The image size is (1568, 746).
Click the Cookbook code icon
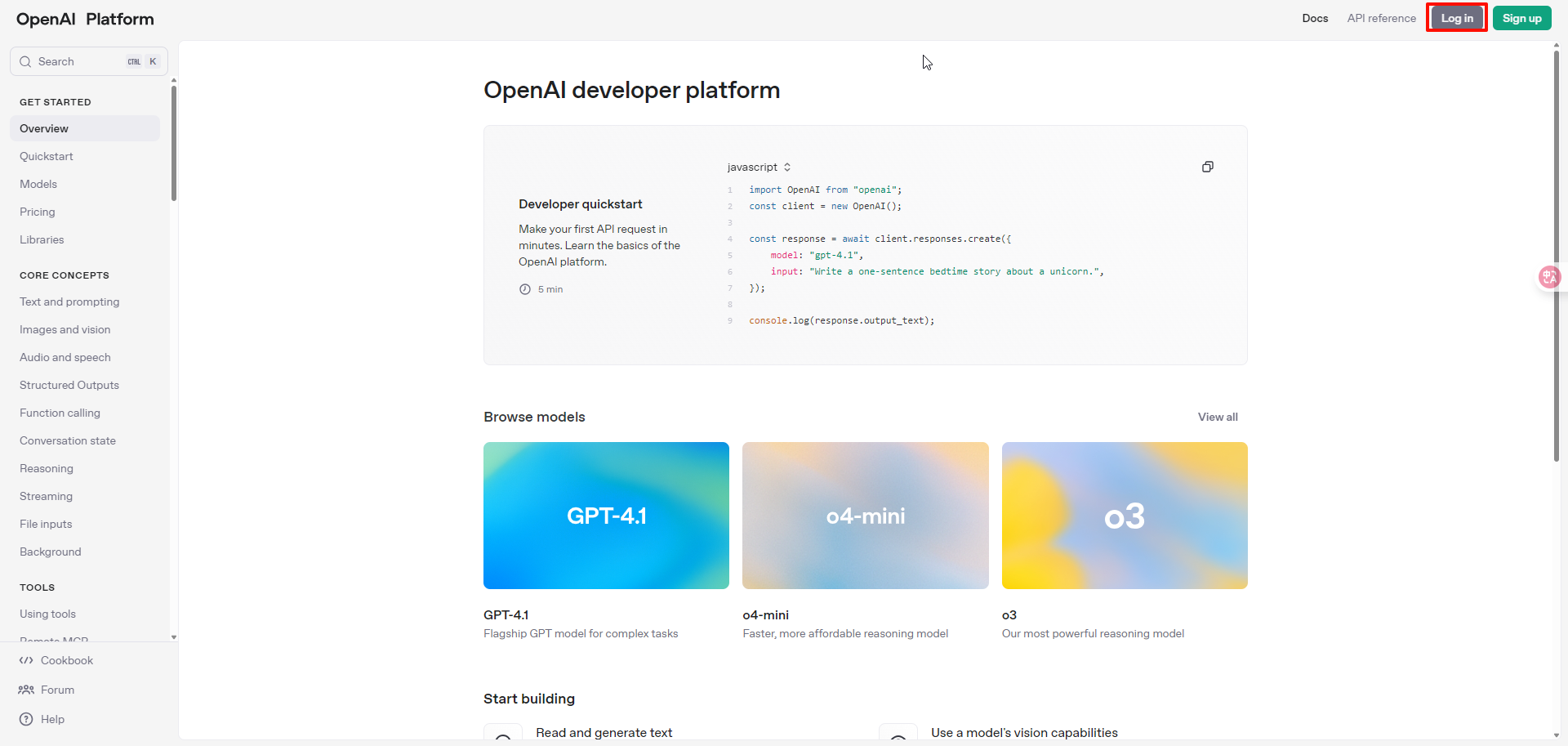[x=26, y=660]
